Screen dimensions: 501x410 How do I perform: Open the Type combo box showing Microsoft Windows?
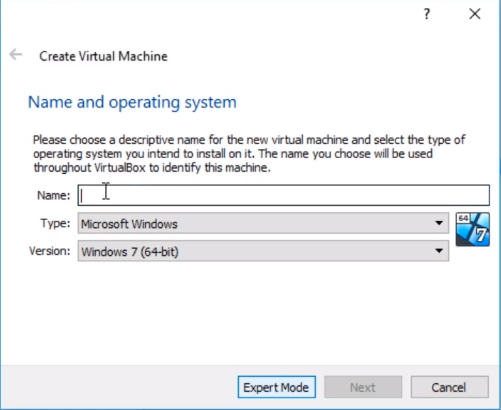[263, 223]
